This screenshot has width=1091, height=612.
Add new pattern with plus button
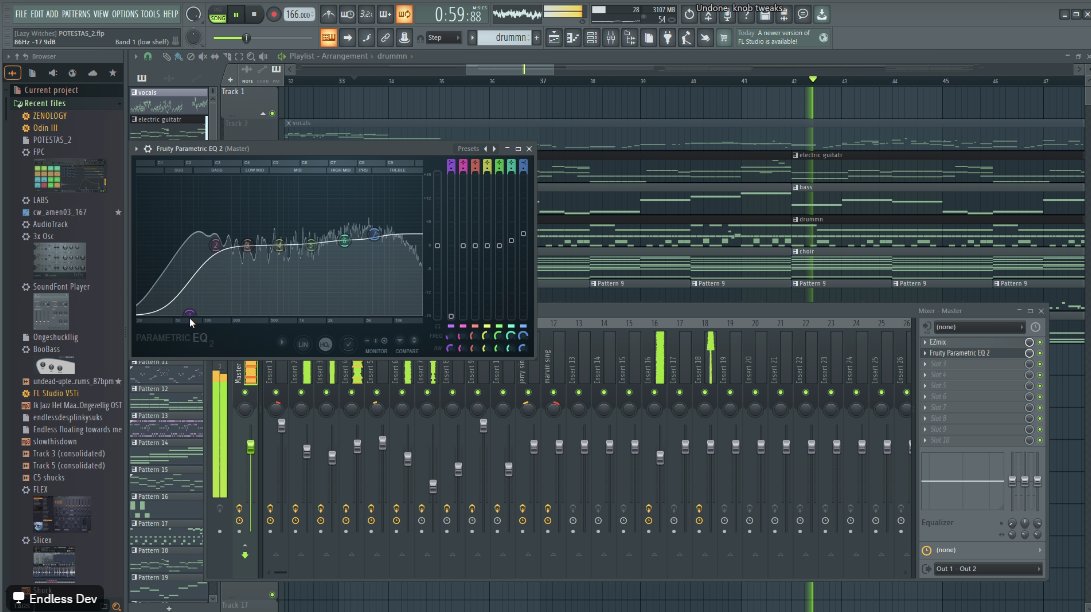(x=536, y=38)
